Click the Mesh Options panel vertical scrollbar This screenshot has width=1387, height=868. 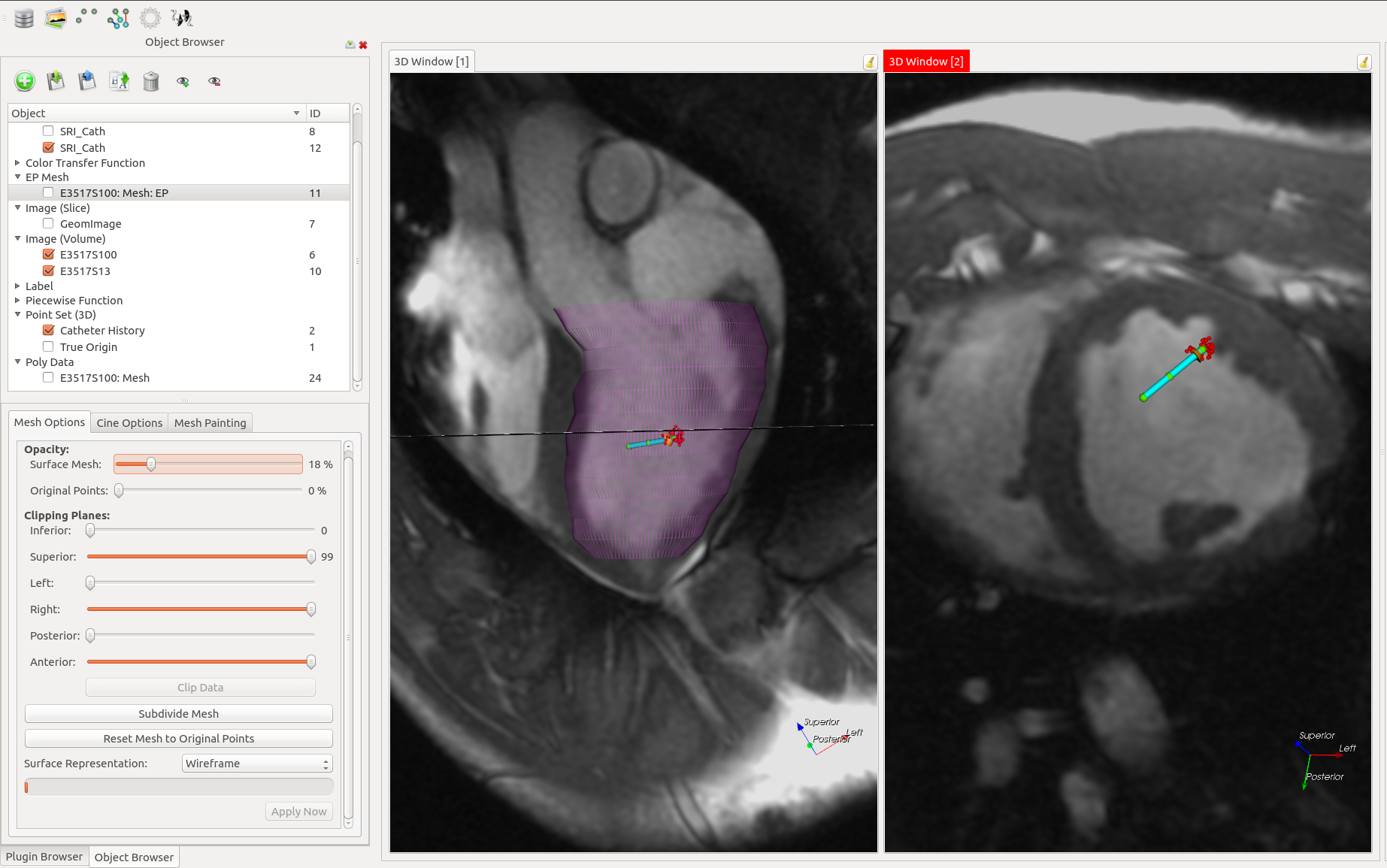click(348, 635)
